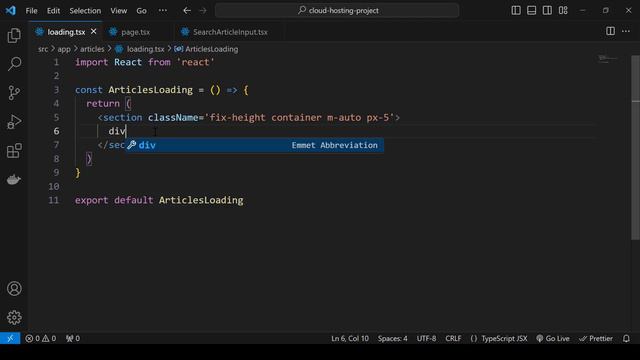
Task: Open the View menu
Action: tap(119, 11)
